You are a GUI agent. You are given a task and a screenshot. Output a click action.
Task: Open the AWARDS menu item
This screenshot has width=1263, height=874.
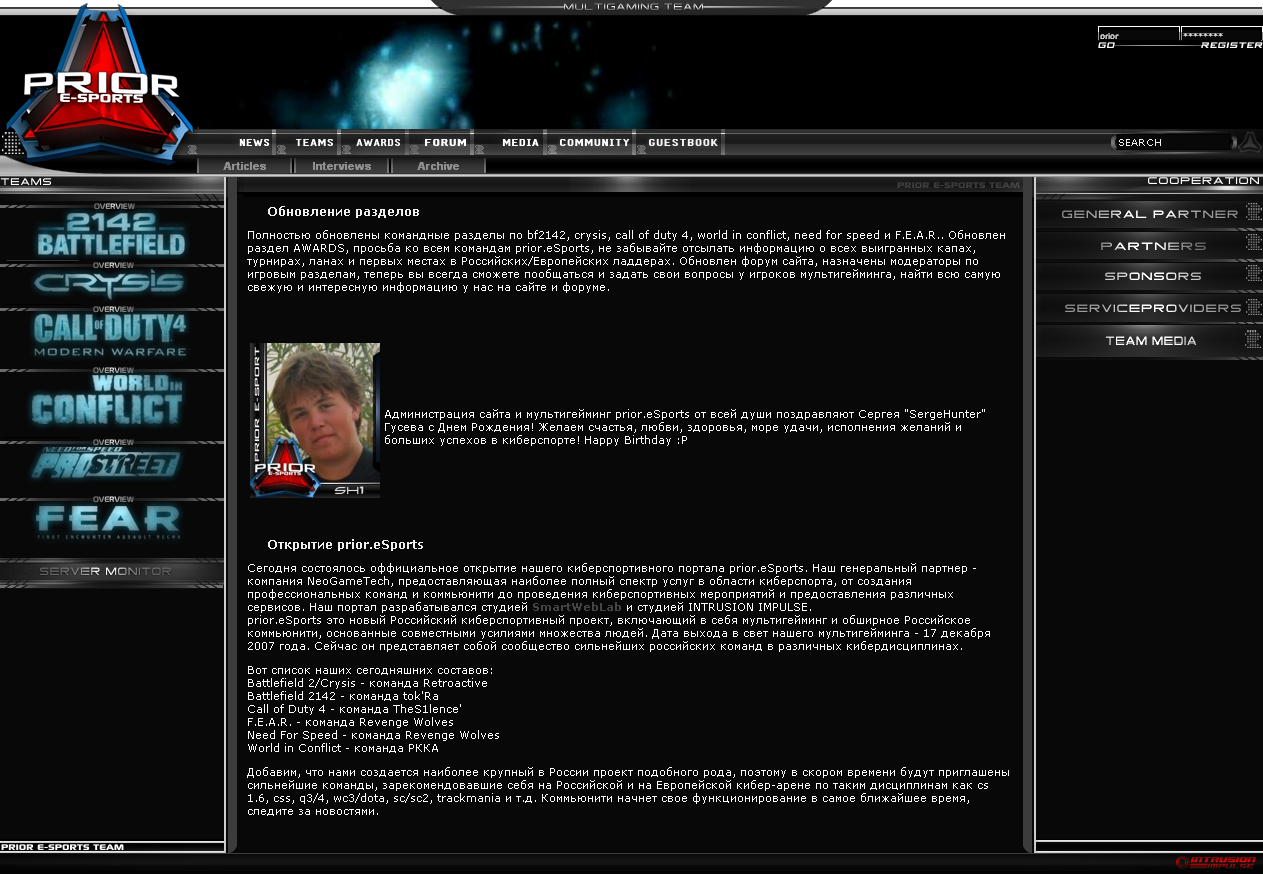378,143
